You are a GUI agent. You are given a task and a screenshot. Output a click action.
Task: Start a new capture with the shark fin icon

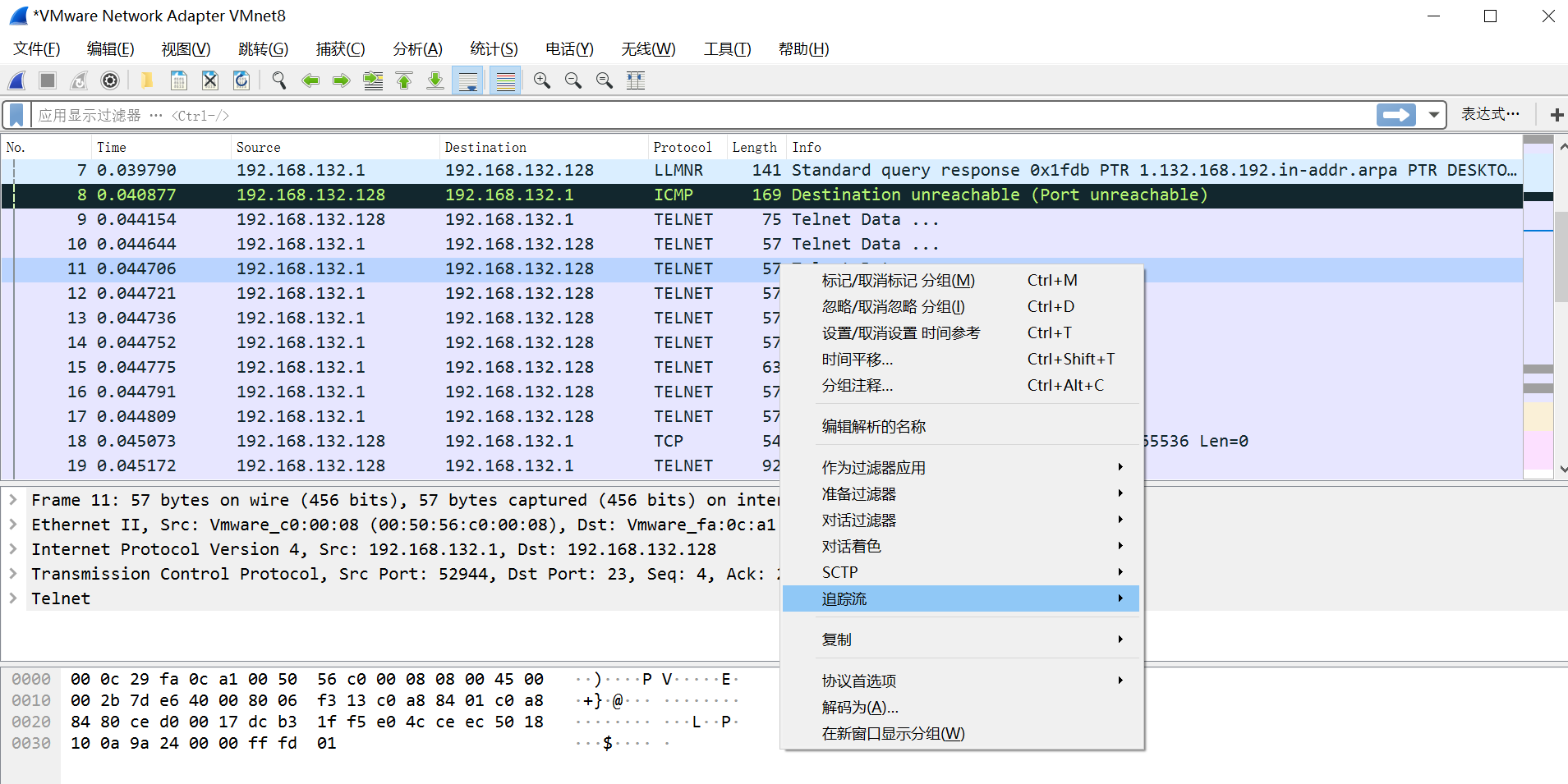click(16, 80)
